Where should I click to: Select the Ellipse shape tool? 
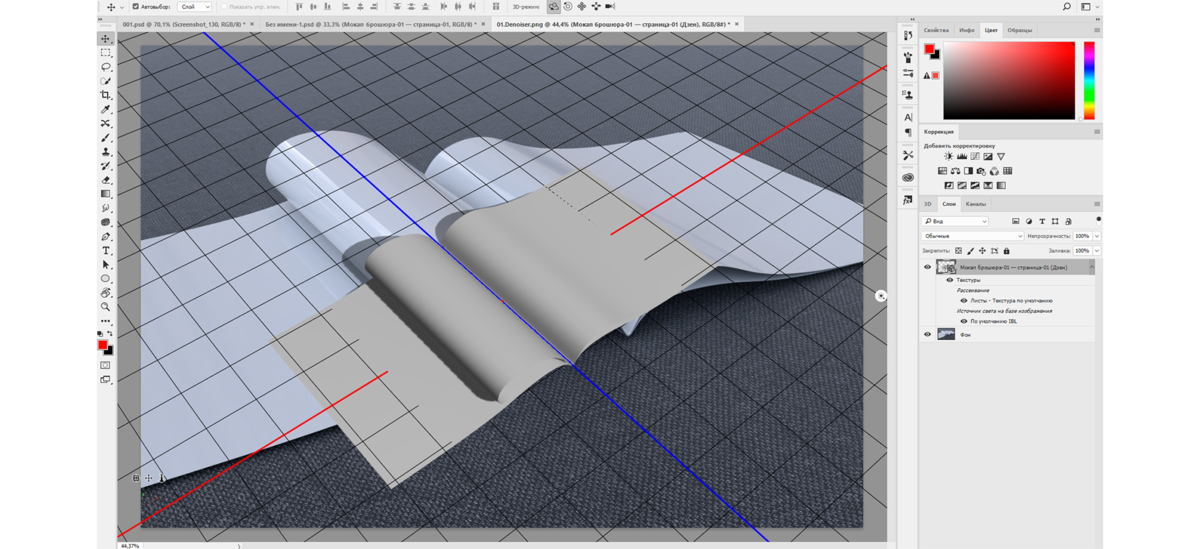click(106, 279)
